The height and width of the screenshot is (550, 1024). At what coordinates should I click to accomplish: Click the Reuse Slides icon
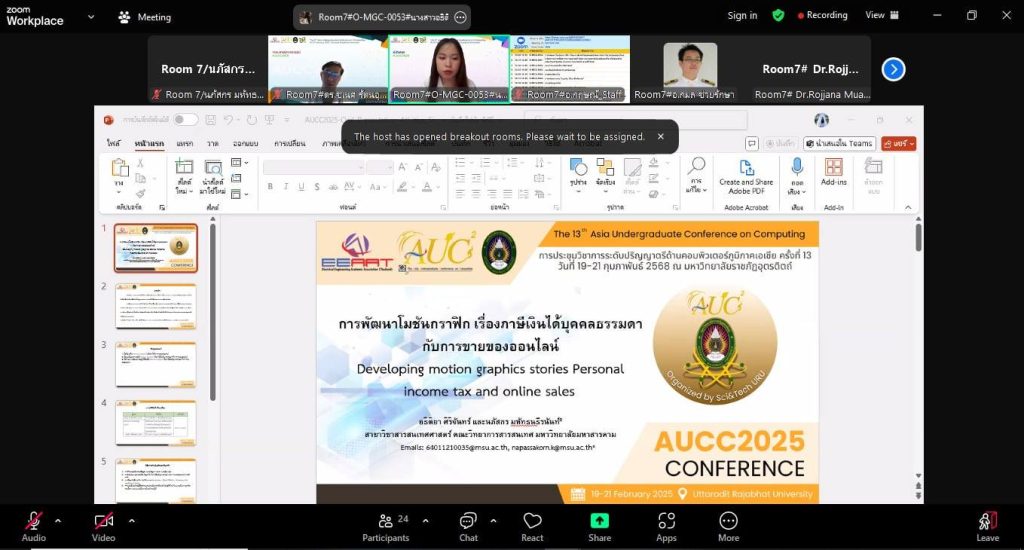coord(213,167)
